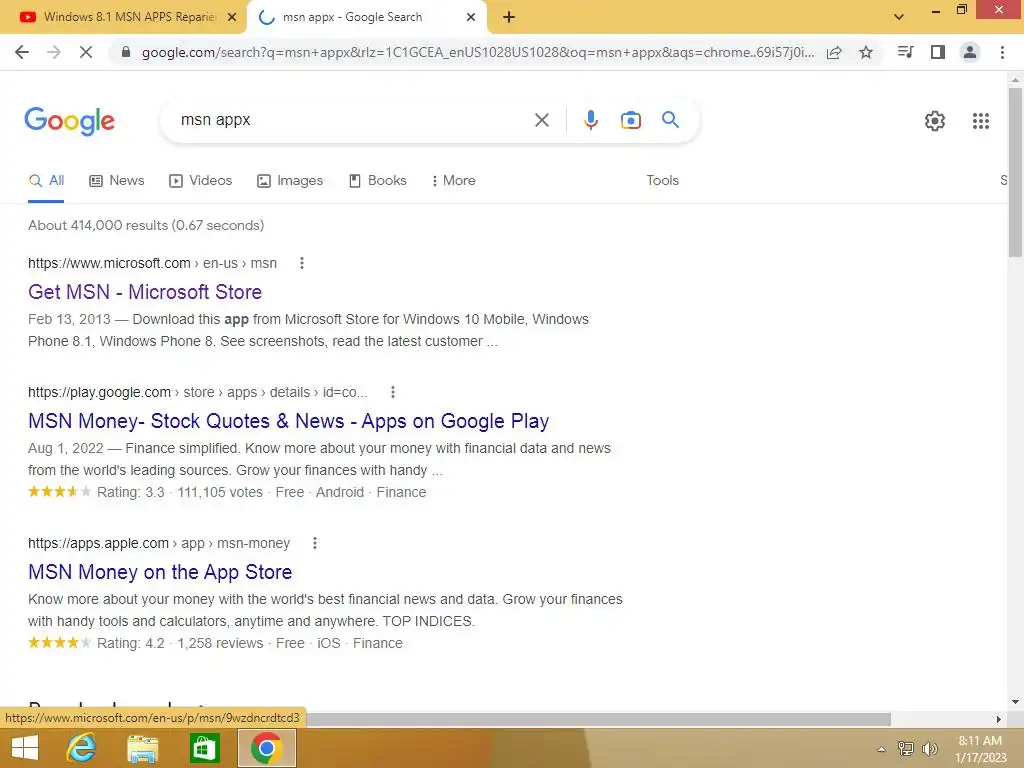
Task: Click the site security lock icon
Action: point(126,52)
